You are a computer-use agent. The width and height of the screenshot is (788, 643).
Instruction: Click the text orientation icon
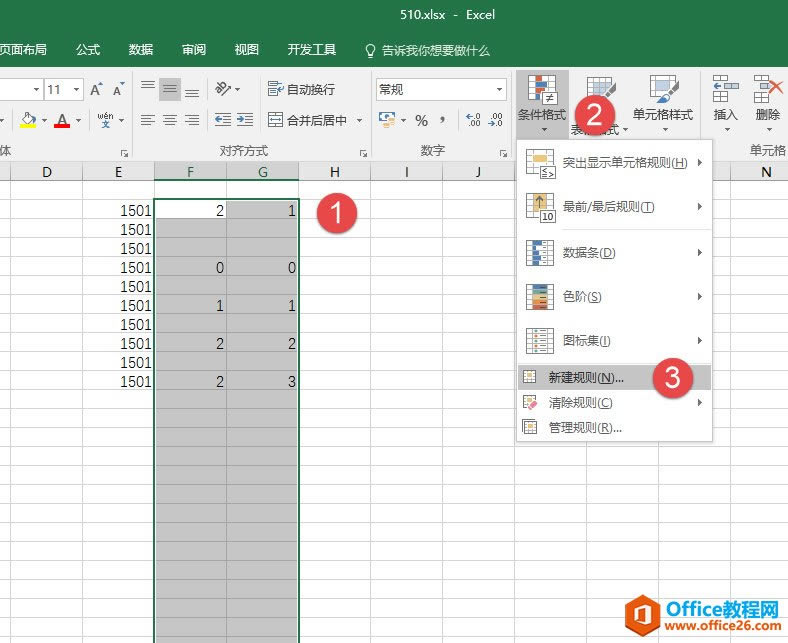pos(225,90)
